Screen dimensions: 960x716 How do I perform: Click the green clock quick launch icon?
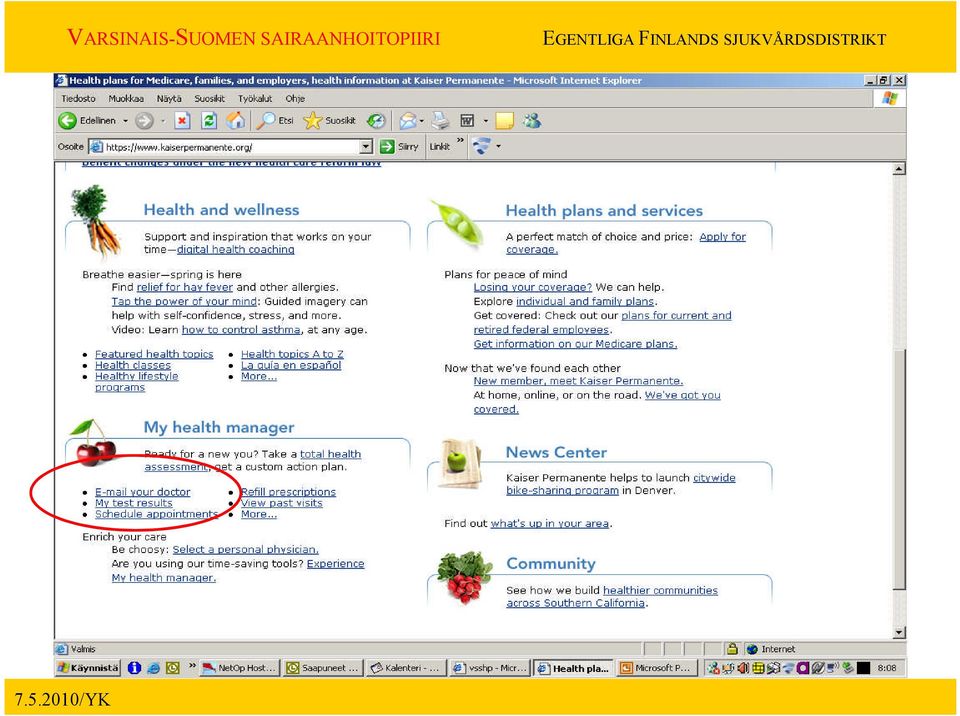click(x=173, y=668)
